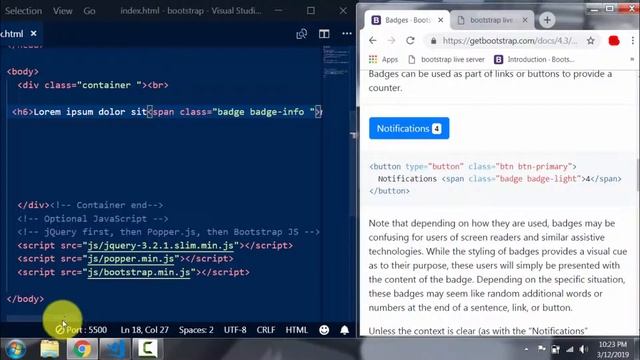Go back in Chrome
The image size is (640, 360).
pyautogui.click(x=373, y=40)
